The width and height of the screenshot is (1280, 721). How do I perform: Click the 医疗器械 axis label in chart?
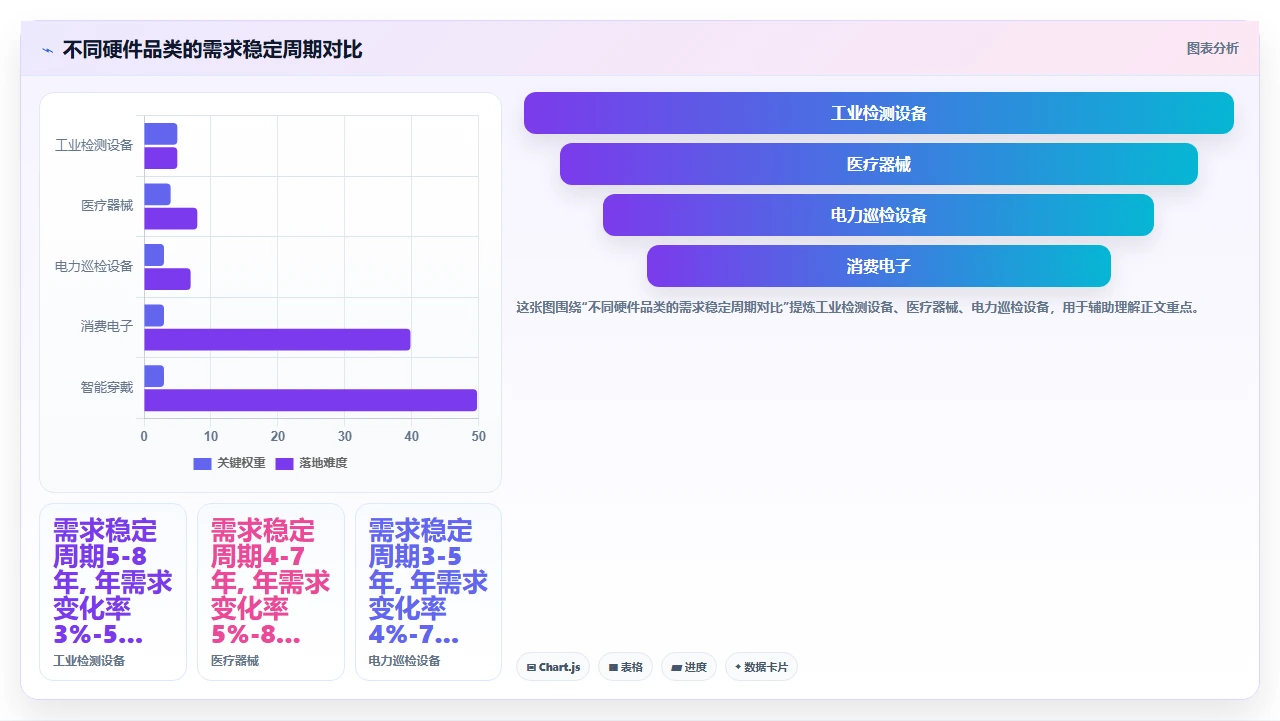click(107, 205)
